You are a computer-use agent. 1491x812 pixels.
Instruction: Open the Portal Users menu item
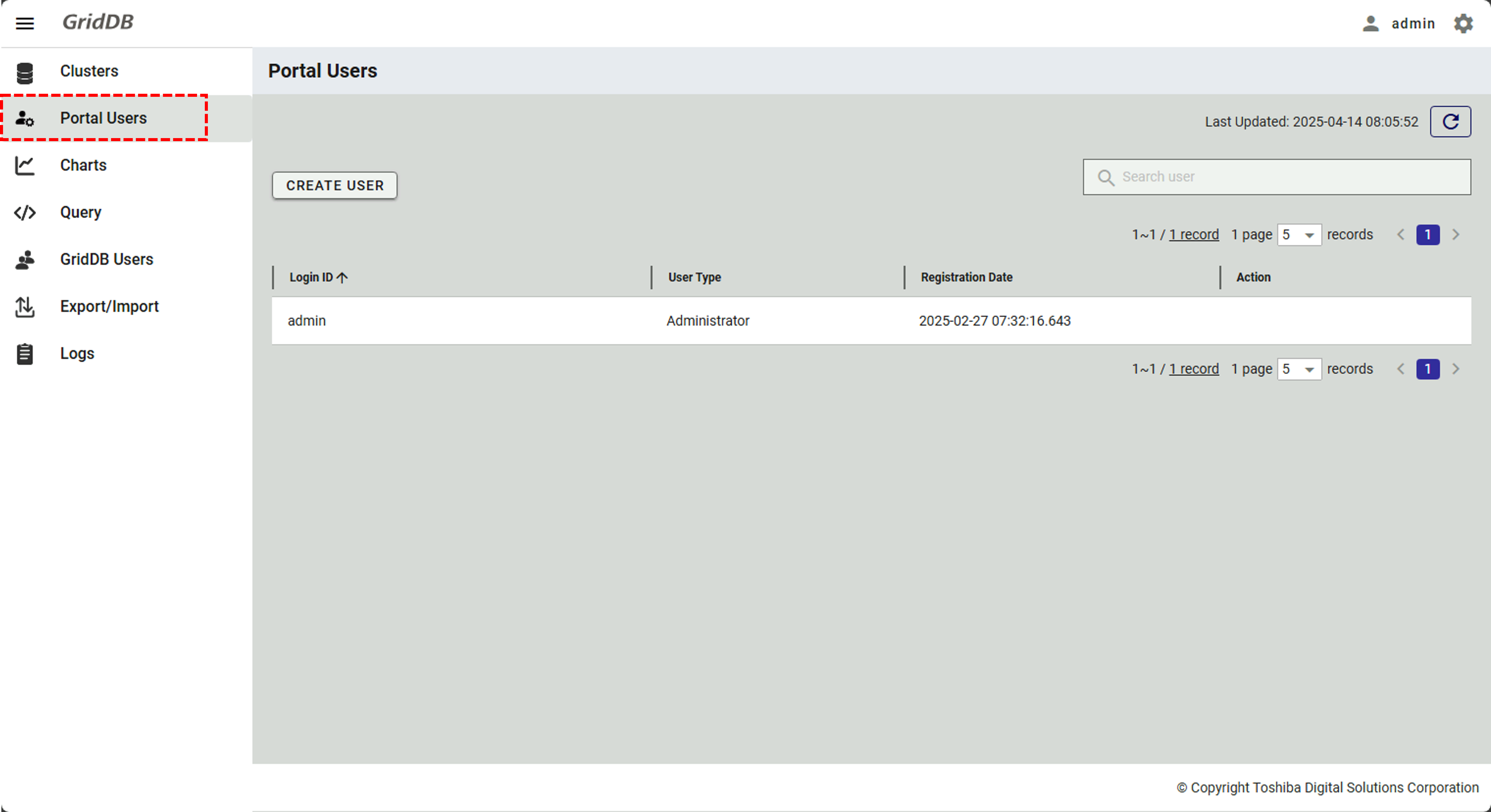click(x=104, y=118)
